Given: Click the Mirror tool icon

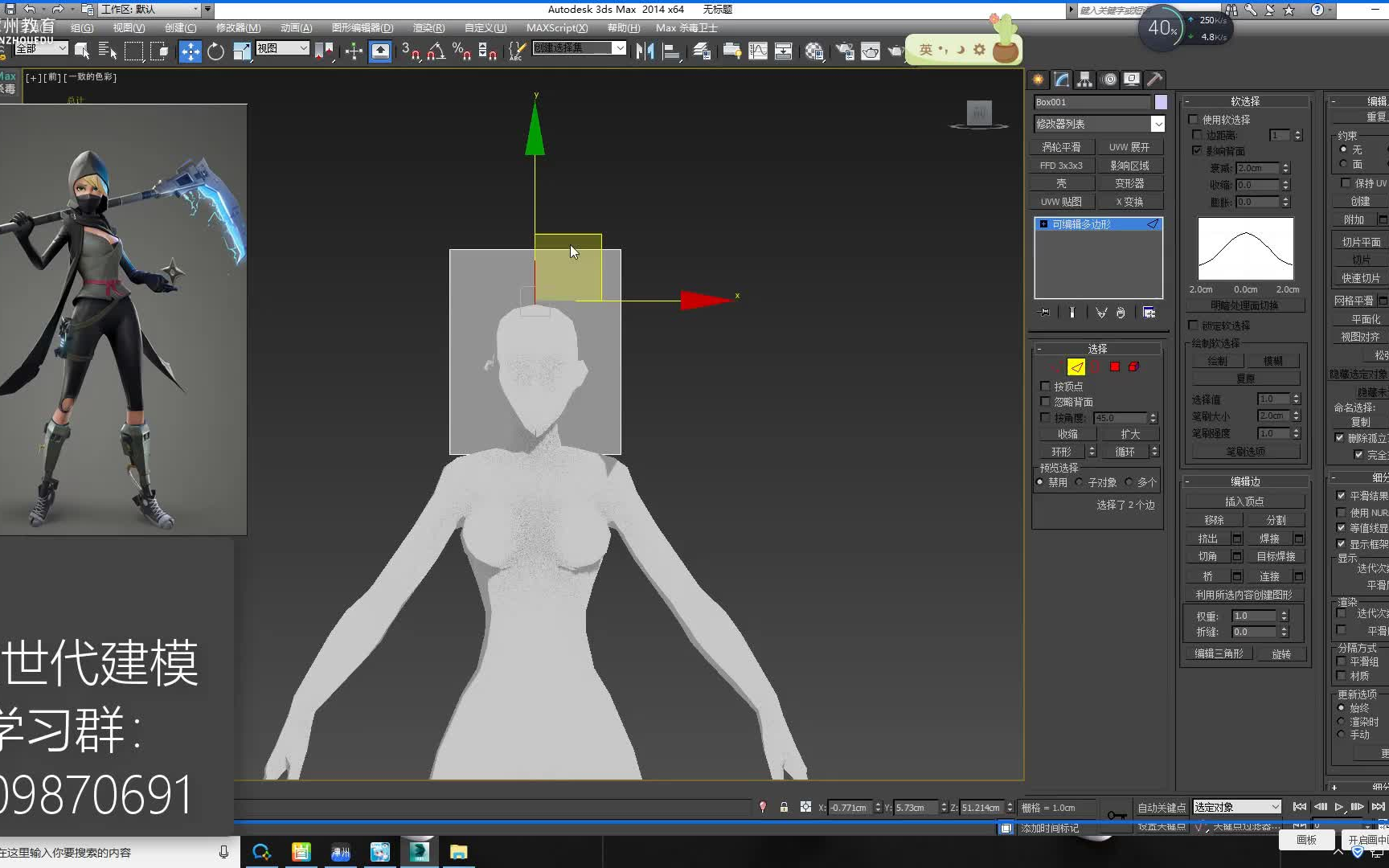Looking at the screenshot, I should click(645, 51).
